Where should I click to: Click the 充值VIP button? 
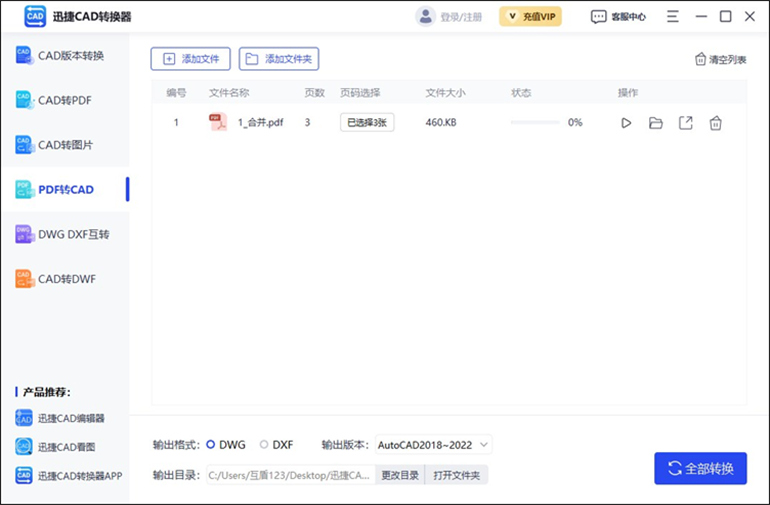point(530,17)
